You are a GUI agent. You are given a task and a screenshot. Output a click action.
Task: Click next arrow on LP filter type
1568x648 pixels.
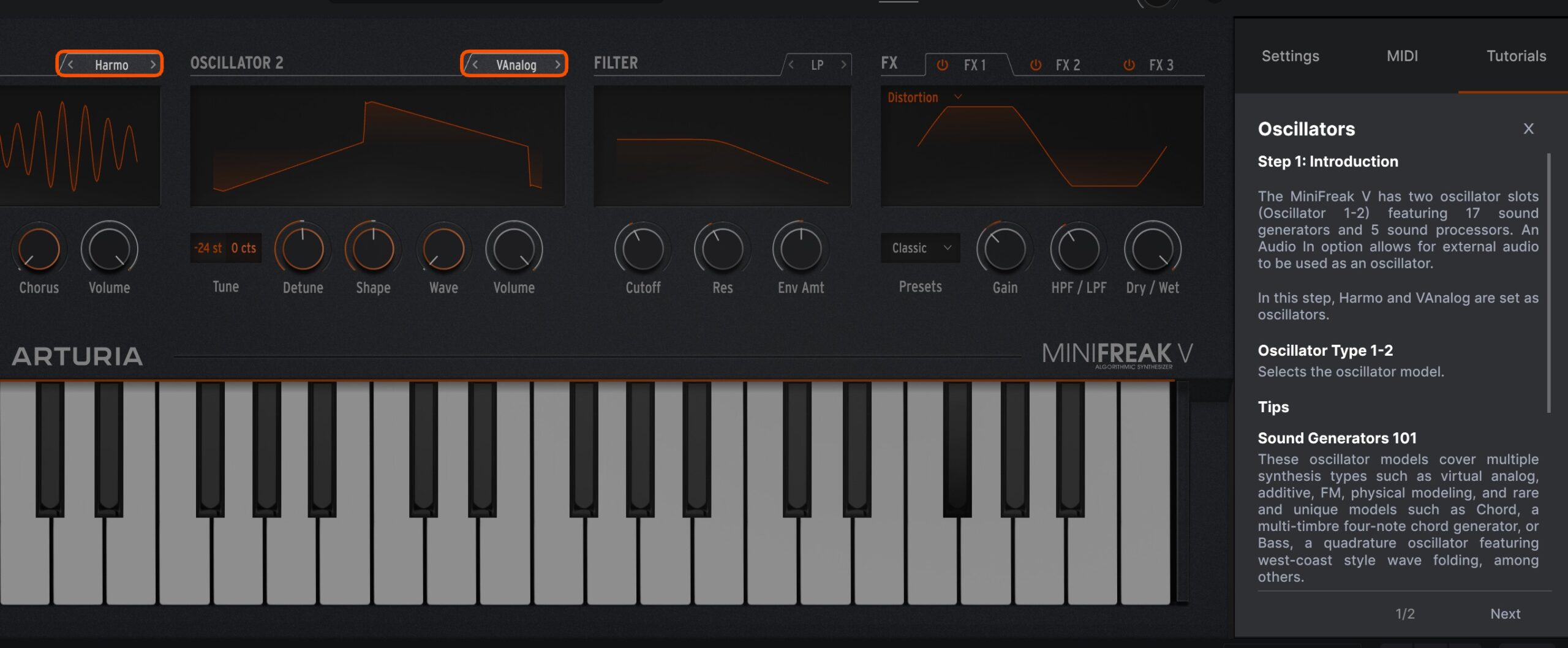[843, 64]
